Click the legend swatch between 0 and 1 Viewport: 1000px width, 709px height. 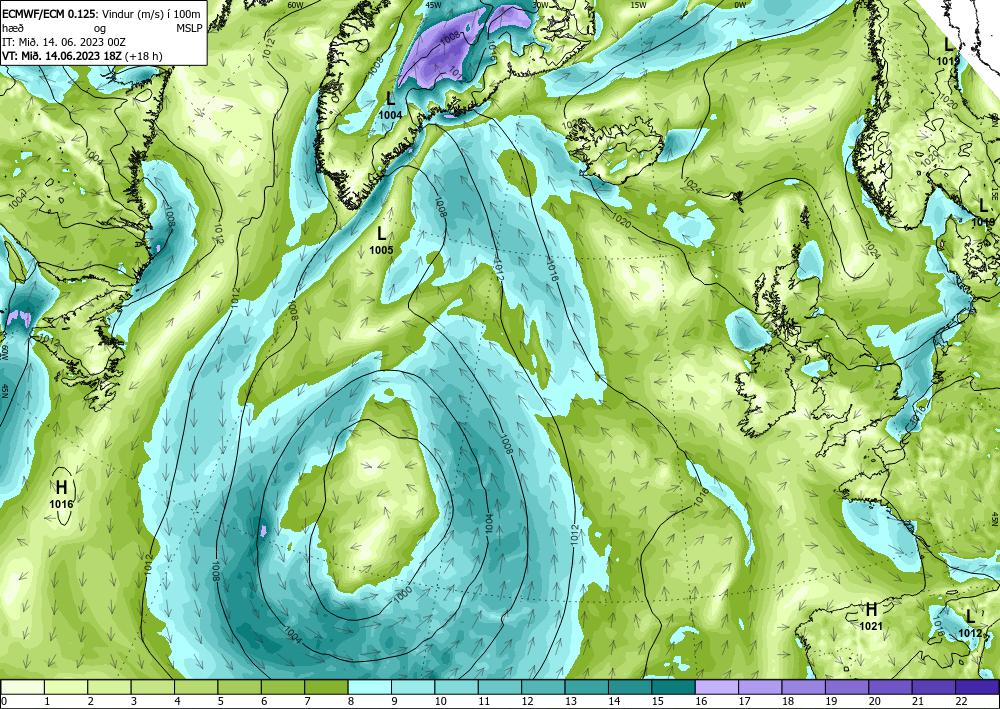pyautogui.click(x=22, y=687)
